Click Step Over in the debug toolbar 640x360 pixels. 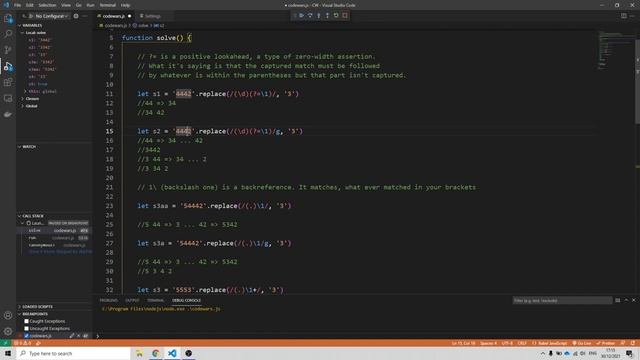click(310, 16)
